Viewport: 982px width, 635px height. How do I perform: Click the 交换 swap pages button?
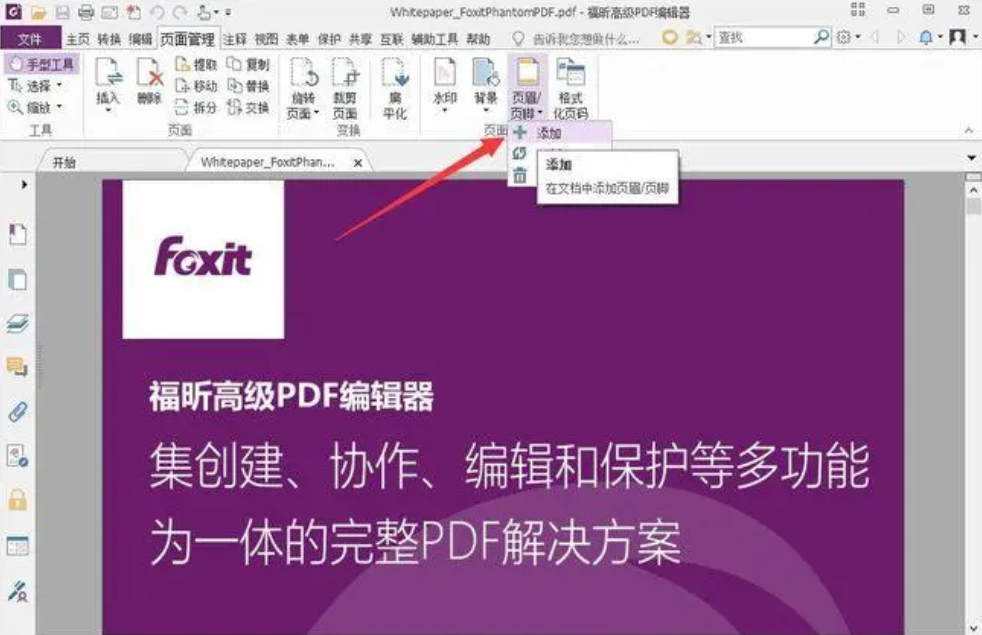click(248, 107)
